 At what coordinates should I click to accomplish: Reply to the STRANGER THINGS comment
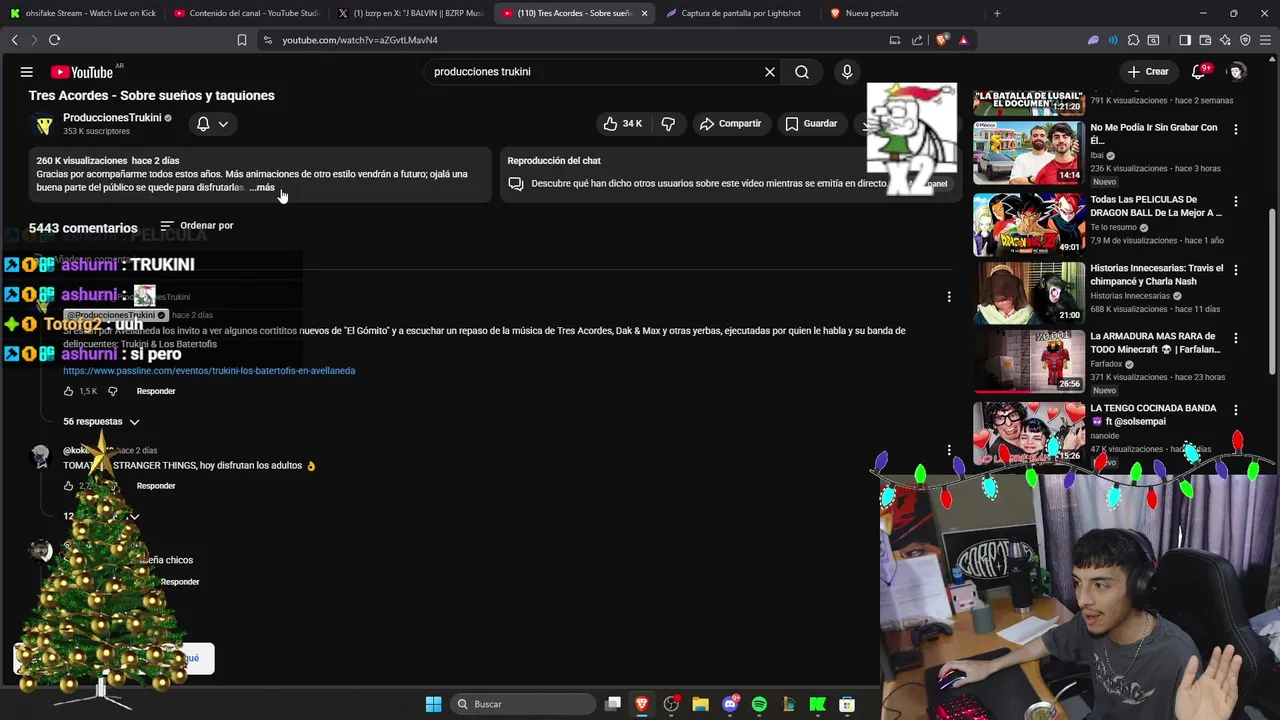156,486
